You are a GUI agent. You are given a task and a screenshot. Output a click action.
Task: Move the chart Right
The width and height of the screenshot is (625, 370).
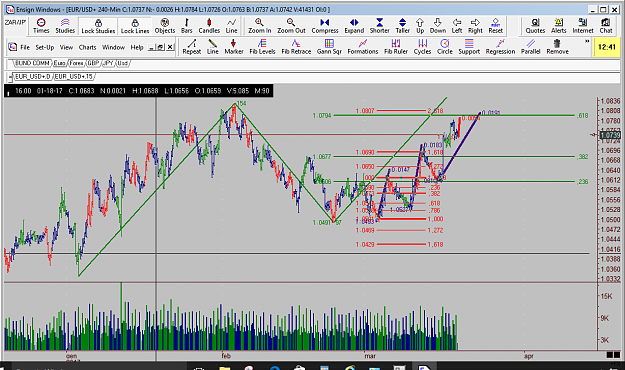475,26
